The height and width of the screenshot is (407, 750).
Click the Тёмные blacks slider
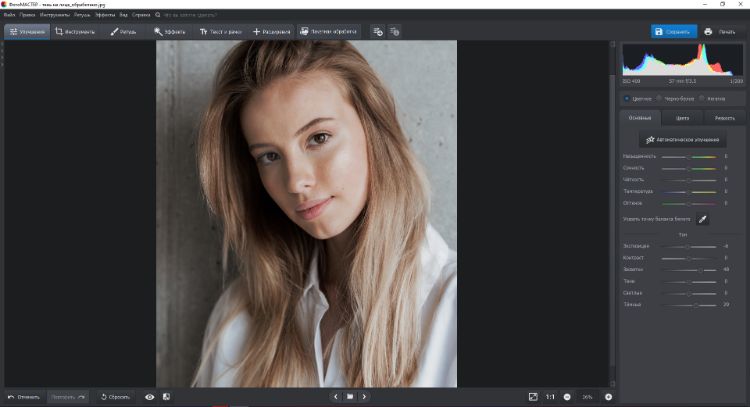(x=689, y=305)
